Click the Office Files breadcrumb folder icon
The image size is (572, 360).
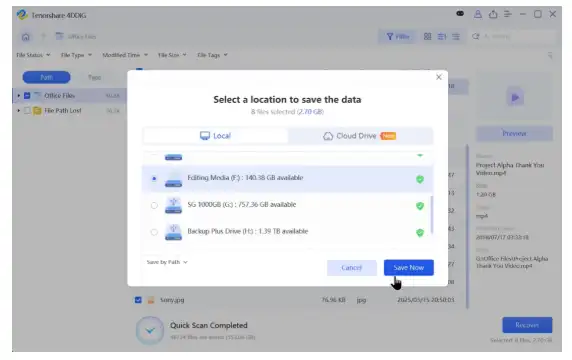pyautogui.click(x=59, y=36)
